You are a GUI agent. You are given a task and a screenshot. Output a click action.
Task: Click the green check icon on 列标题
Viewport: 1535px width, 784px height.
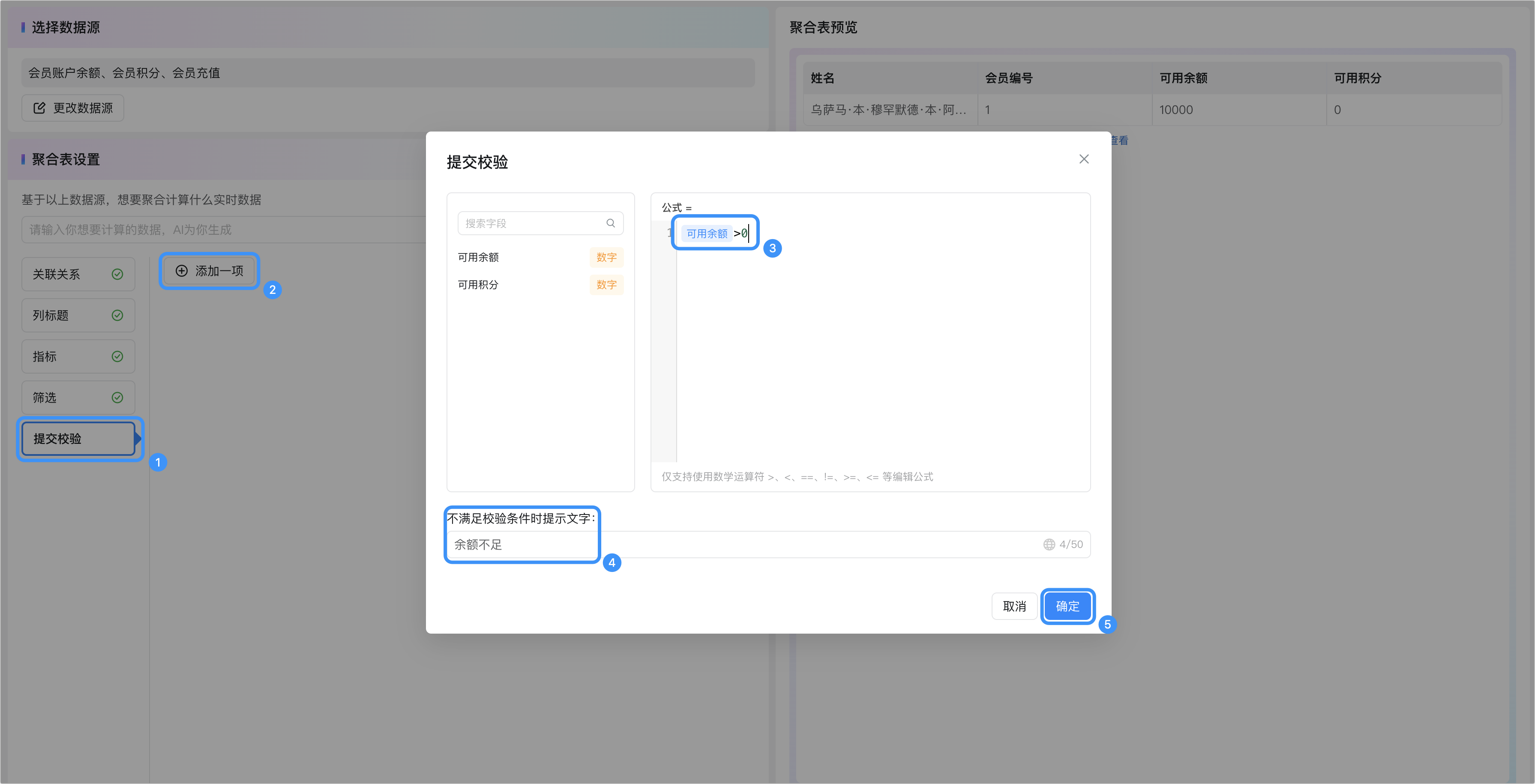click(x=117, y=315)
